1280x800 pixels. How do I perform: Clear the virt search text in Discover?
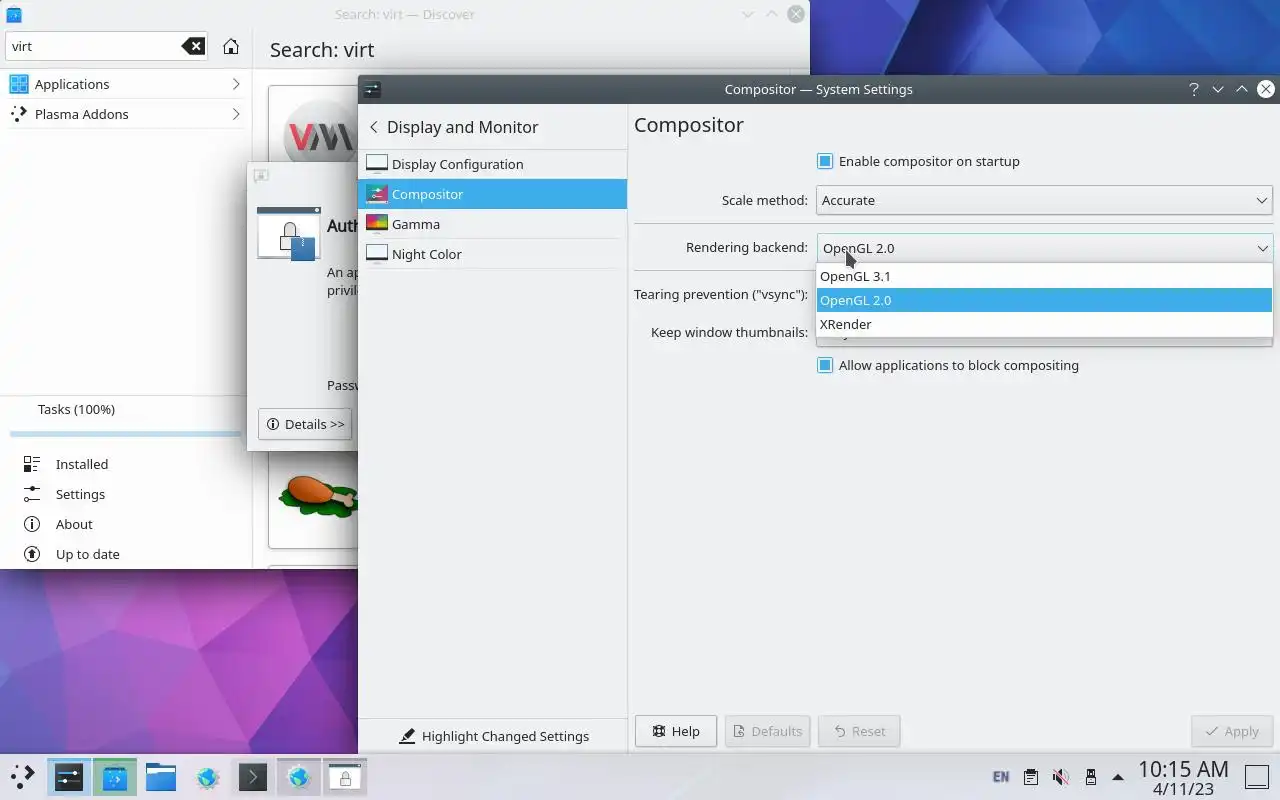pos(193,46)
